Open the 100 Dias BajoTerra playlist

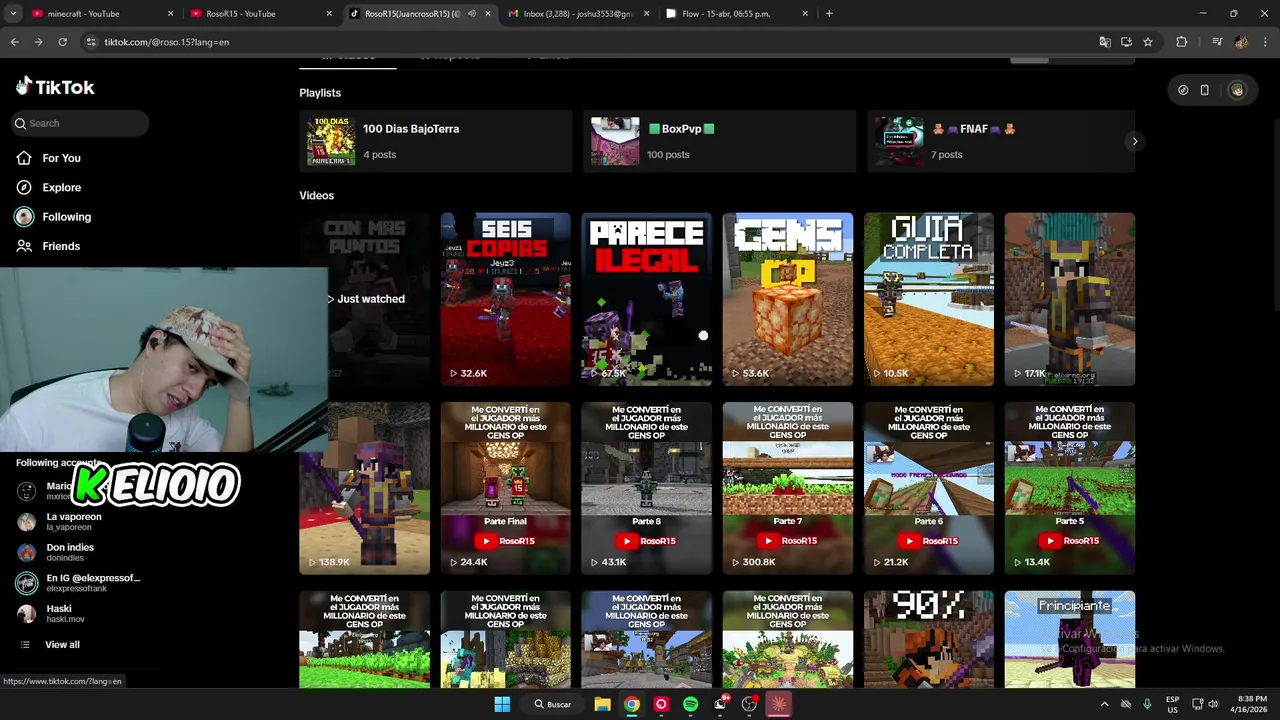(435, 141)
